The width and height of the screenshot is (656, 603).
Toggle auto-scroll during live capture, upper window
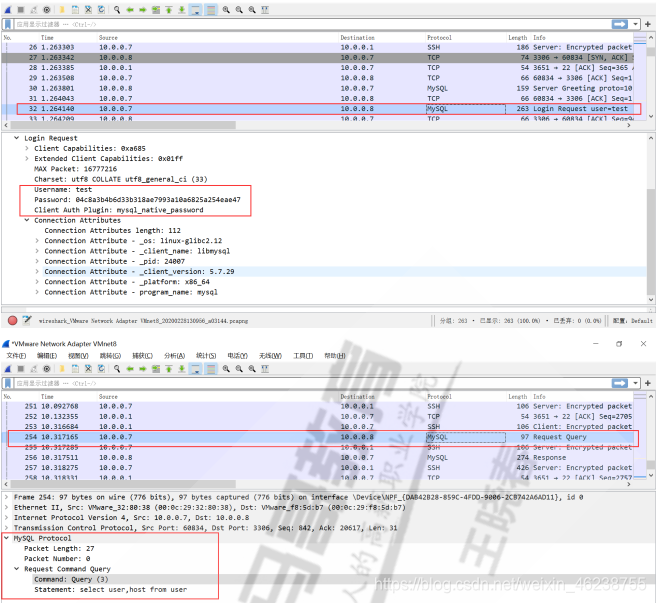[x=195, y=10]
